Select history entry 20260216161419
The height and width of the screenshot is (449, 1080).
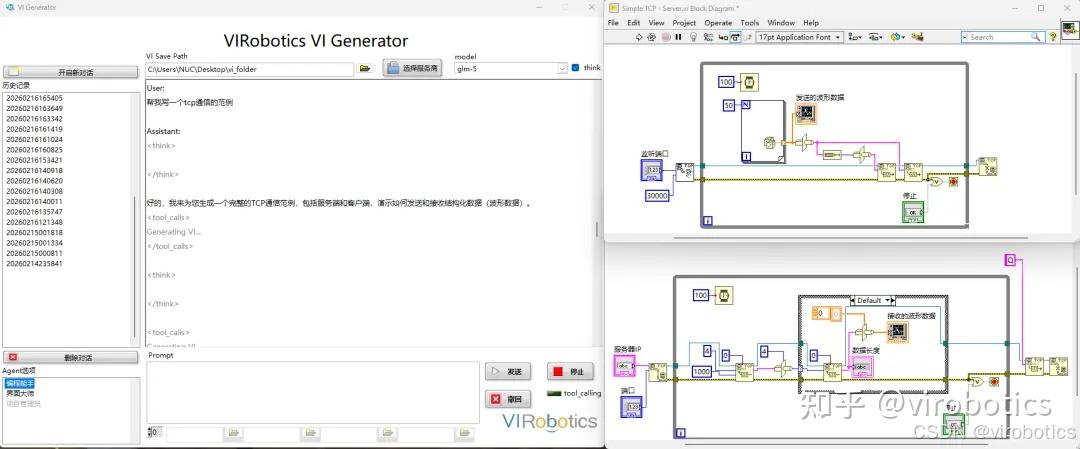34,129
